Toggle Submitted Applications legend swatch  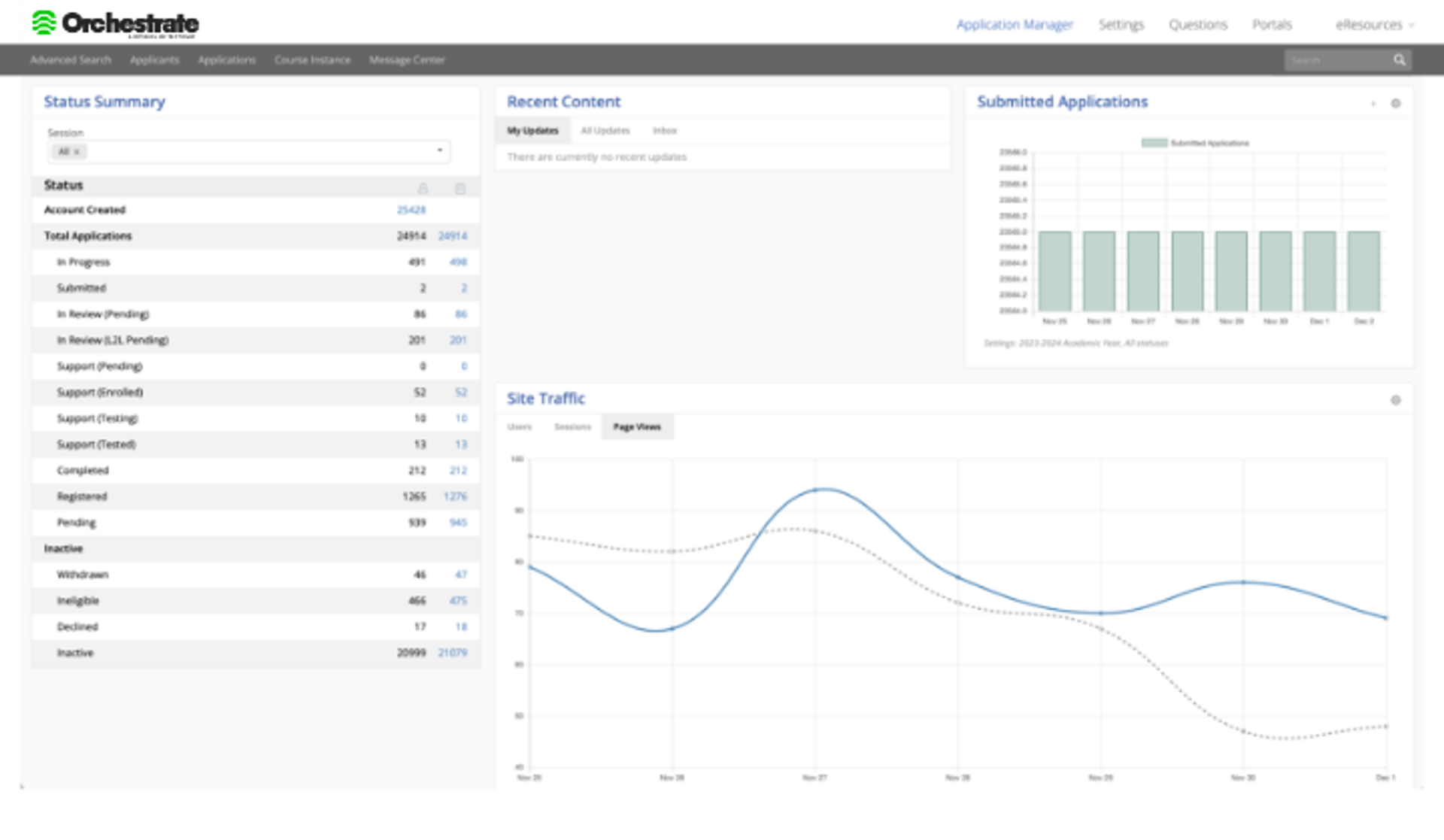click(x=1154, y=143)
